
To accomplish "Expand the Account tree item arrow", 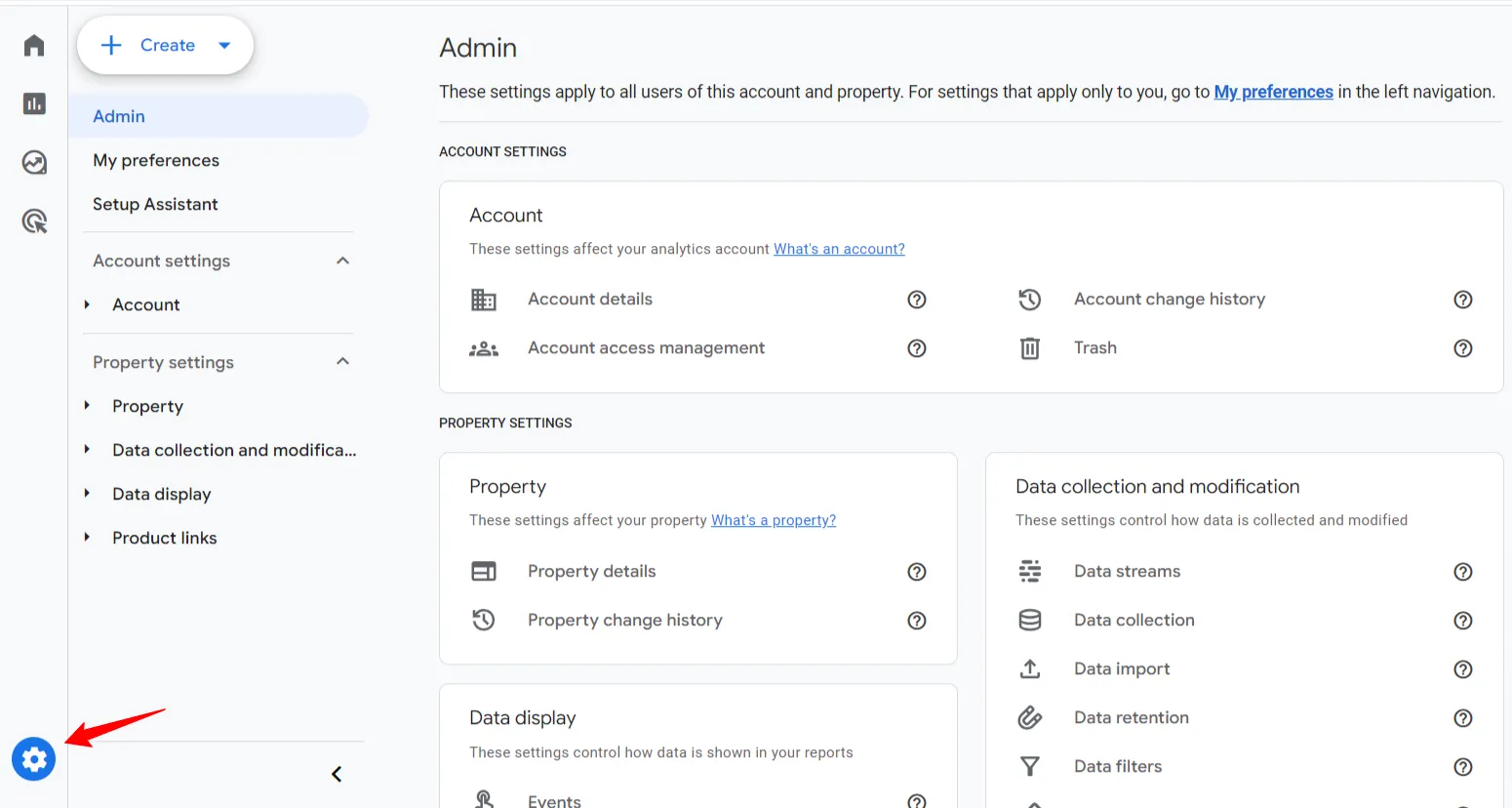I will 87,304.
